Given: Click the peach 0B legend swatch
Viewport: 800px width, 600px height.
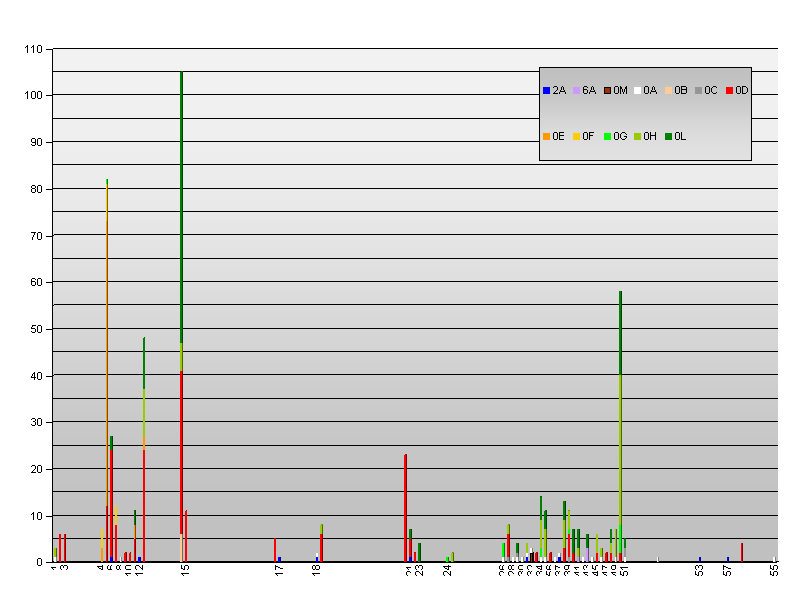Looking at the screenshot, I should click(x=668, y=91).
